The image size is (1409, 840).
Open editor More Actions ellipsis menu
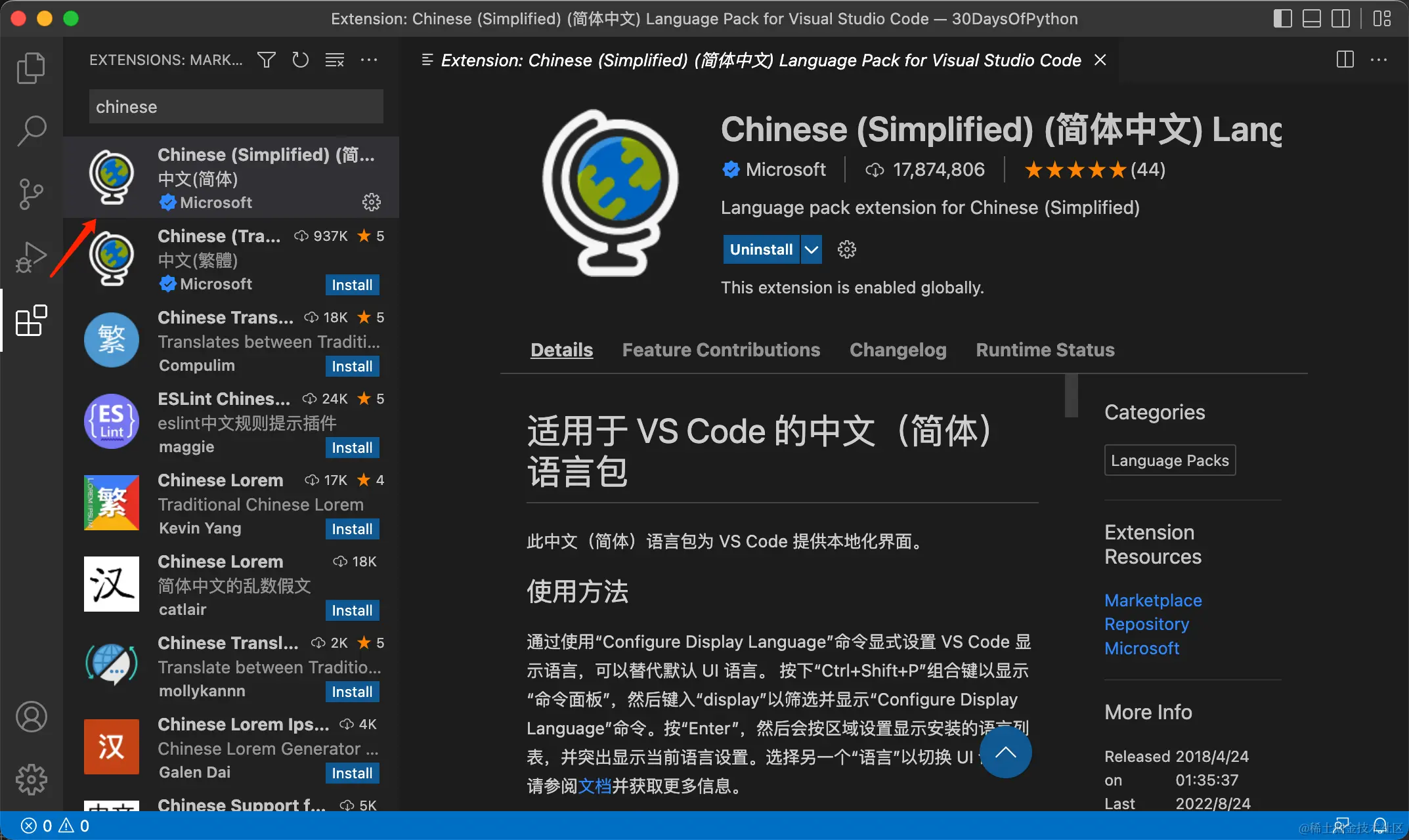click(x=1379, y=60)
